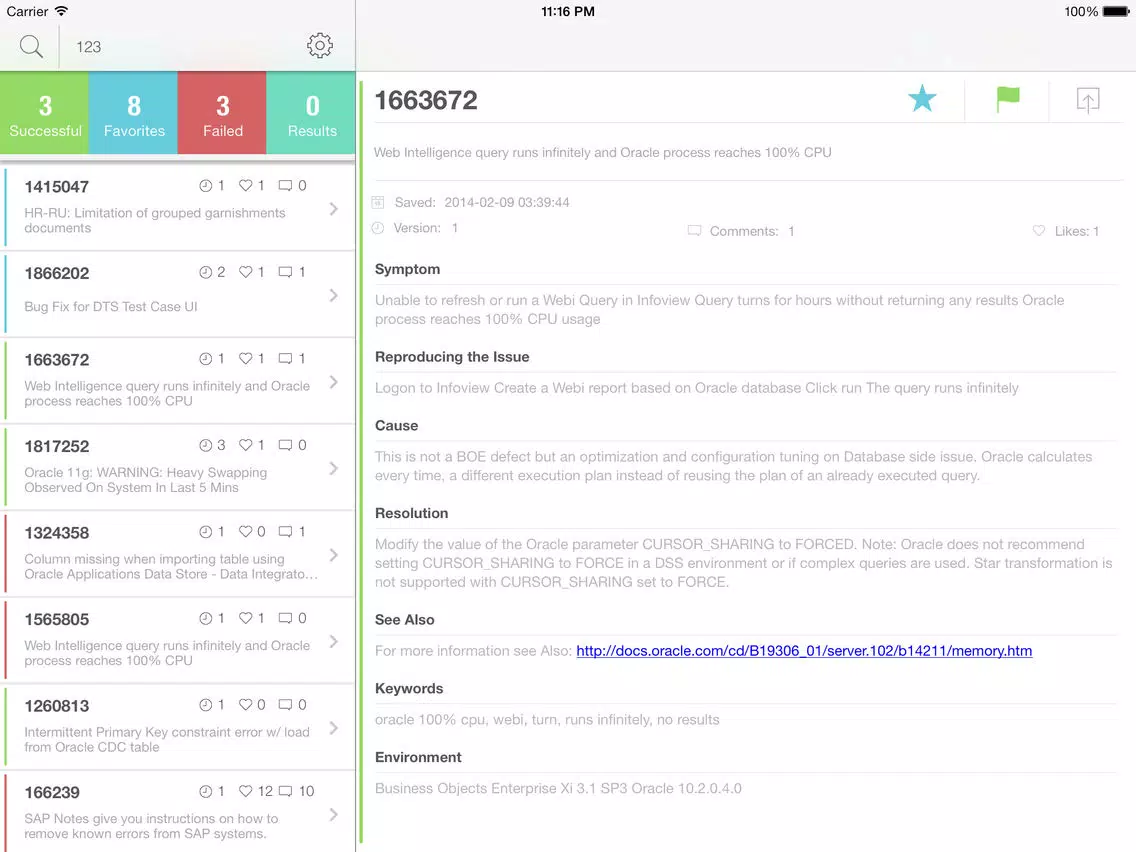
Task: Select the Favorites tab
Action: click(134, 113)
